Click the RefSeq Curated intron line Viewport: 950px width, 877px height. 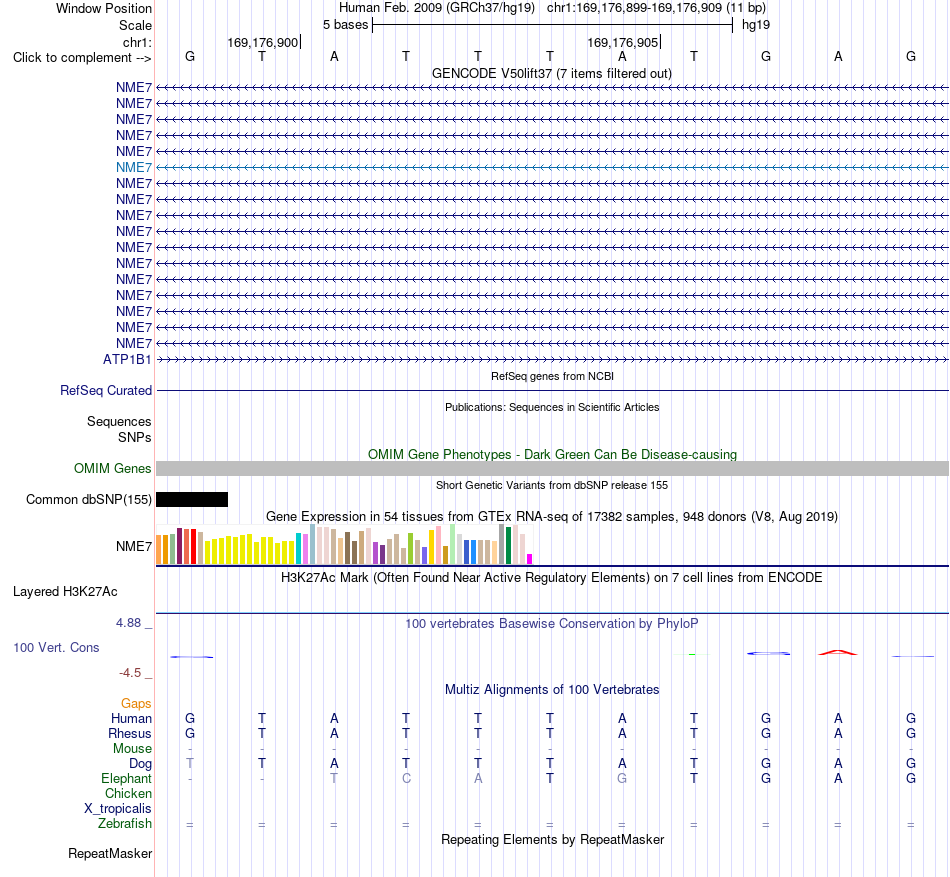(x=553, y=391)
